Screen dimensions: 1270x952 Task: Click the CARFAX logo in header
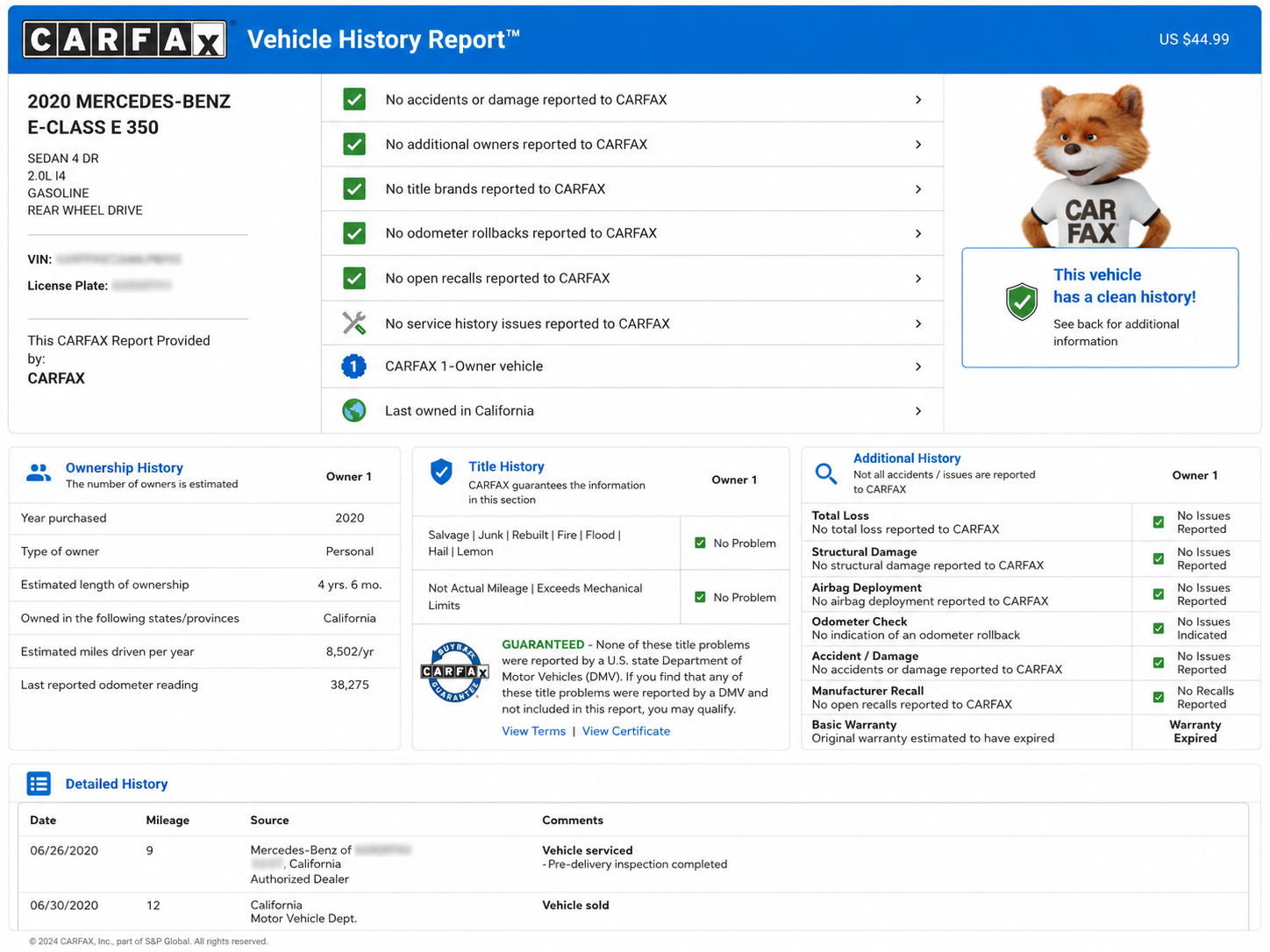(125, 39)
